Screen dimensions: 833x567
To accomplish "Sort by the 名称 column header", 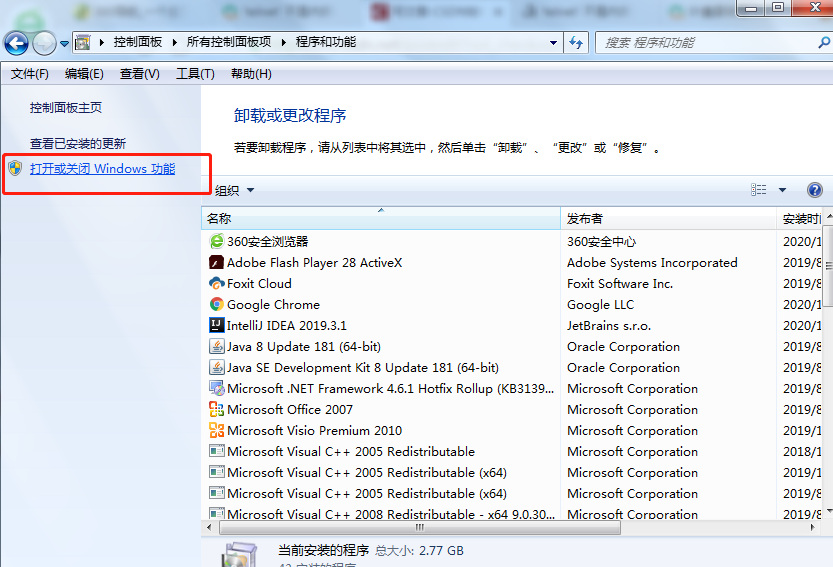I will click(381, 218).
